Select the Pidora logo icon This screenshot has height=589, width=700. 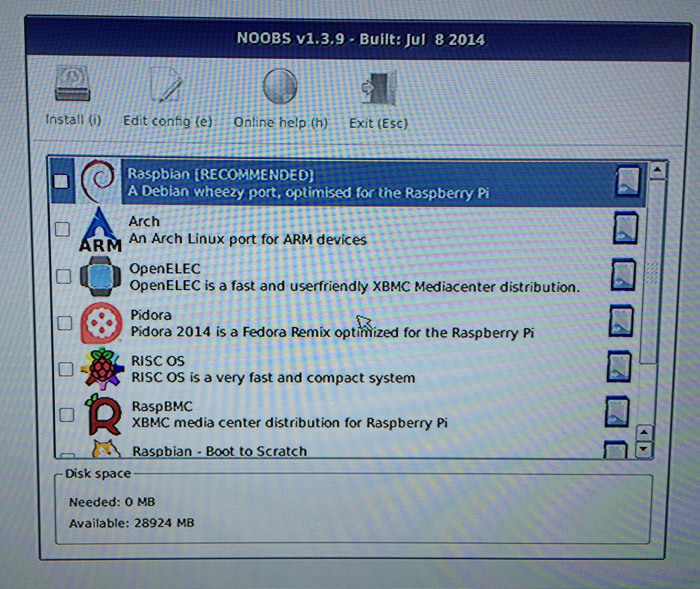click(101, 323)
